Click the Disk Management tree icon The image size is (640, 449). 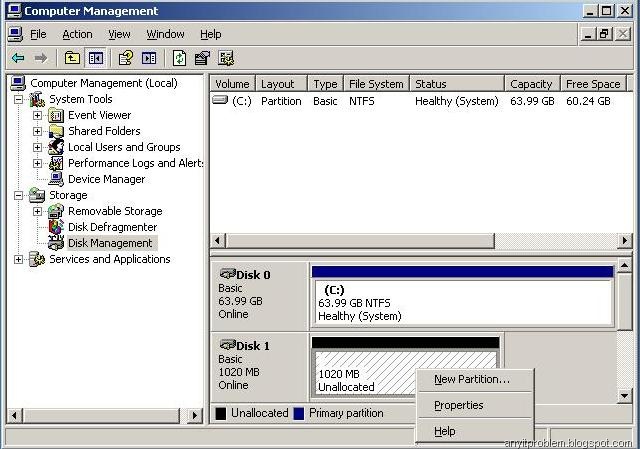[x=56, y=243]
